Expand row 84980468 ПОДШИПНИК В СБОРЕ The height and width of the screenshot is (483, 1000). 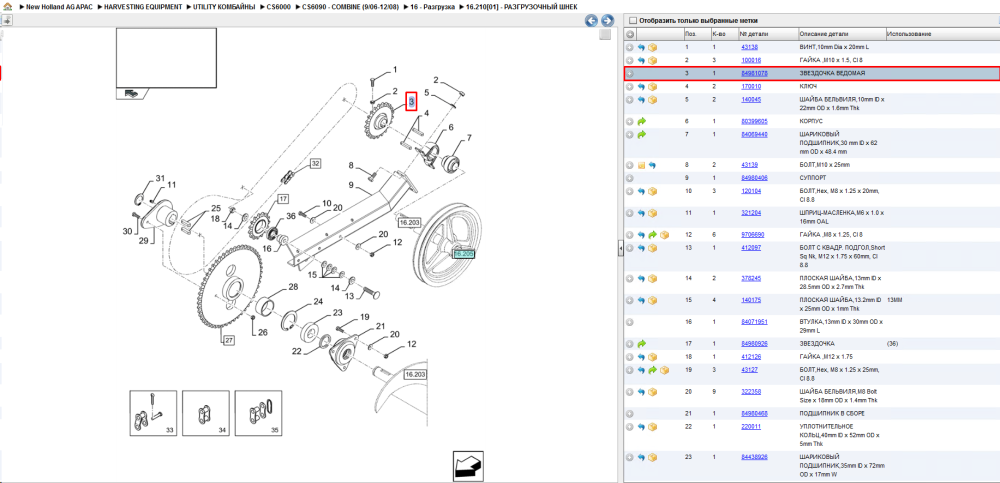(629, 413)
